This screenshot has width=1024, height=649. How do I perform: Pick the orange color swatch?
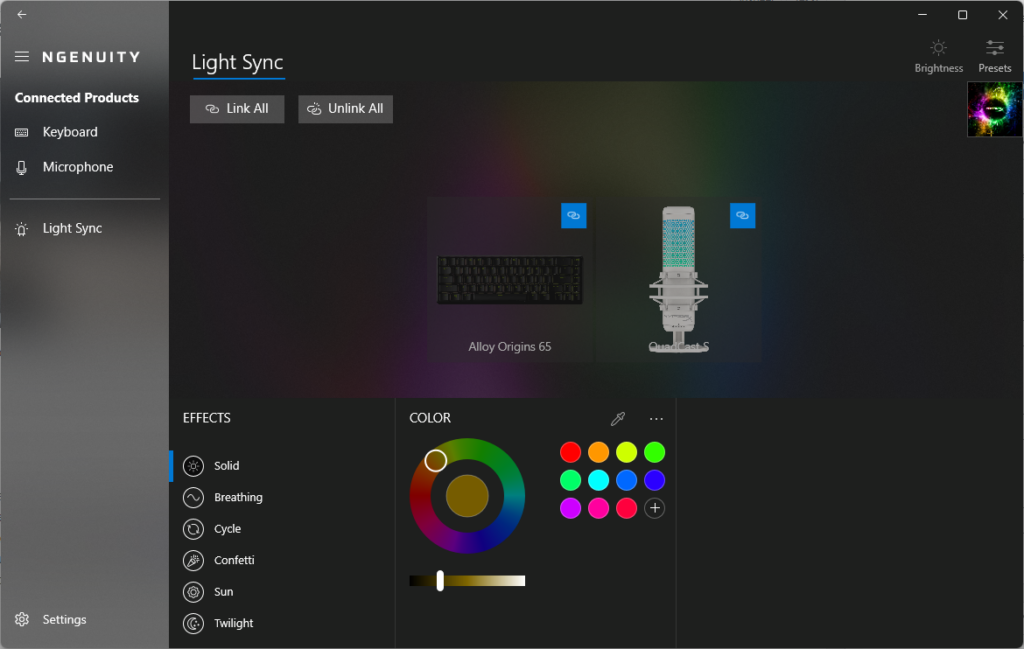(598, 452)
